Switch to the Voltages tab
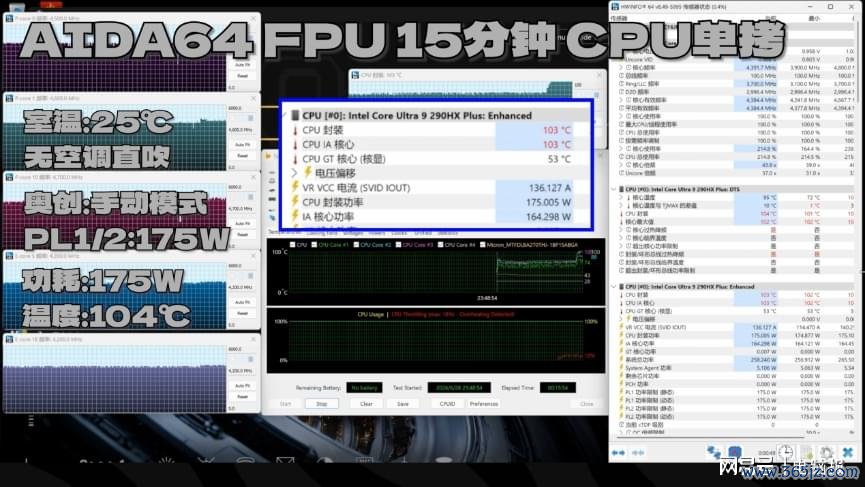This screenshot has height=487, width=865. pos(353,233)
